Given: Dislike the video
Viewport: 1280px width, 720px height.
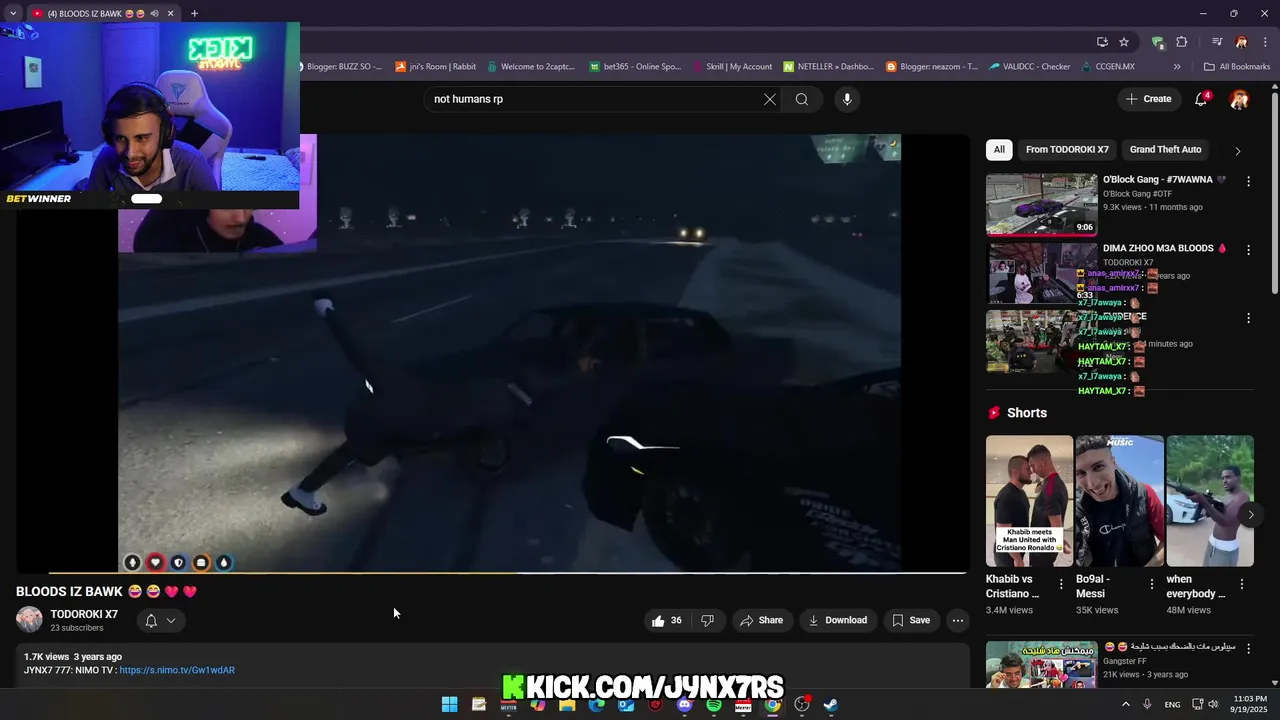Looking at the screenshot, I should click(707, 620).
